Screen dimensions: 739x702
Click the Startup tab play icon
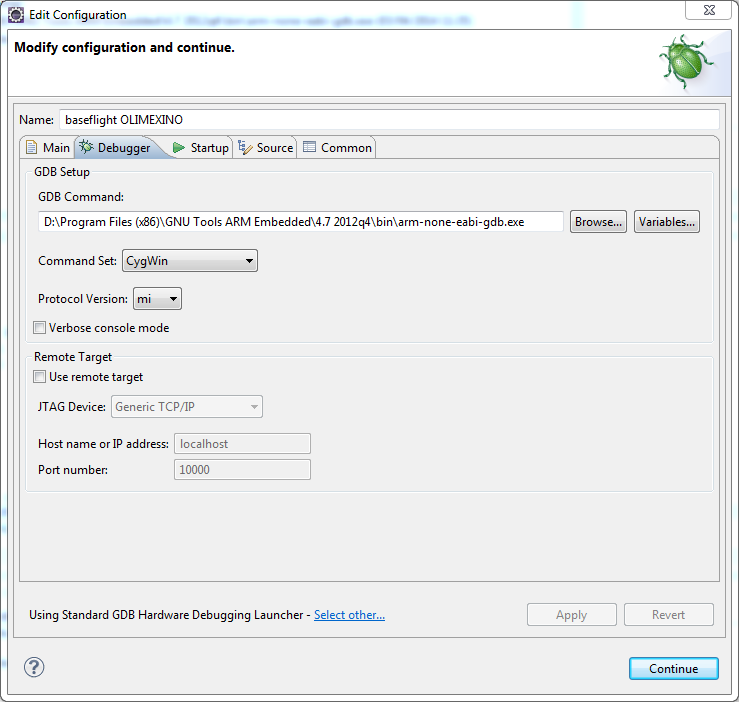179,148
